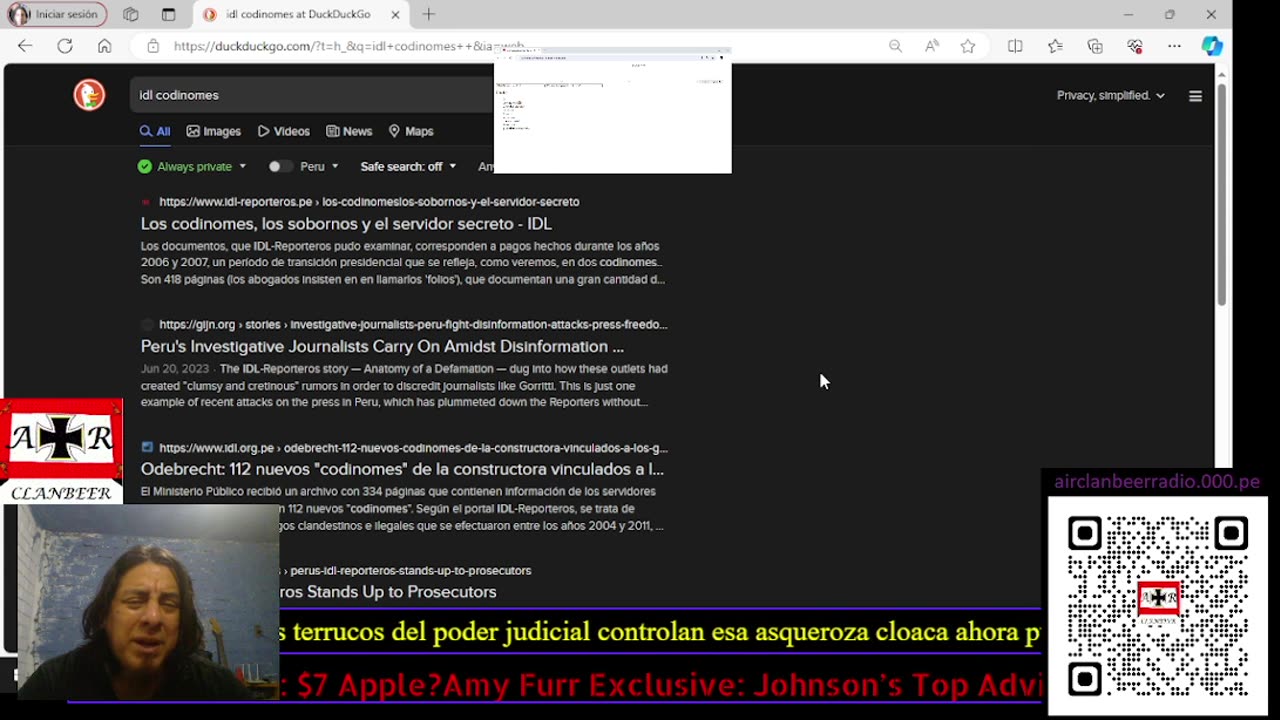
Task: Toggle the Peru region switch
Action: pos(280,166)
